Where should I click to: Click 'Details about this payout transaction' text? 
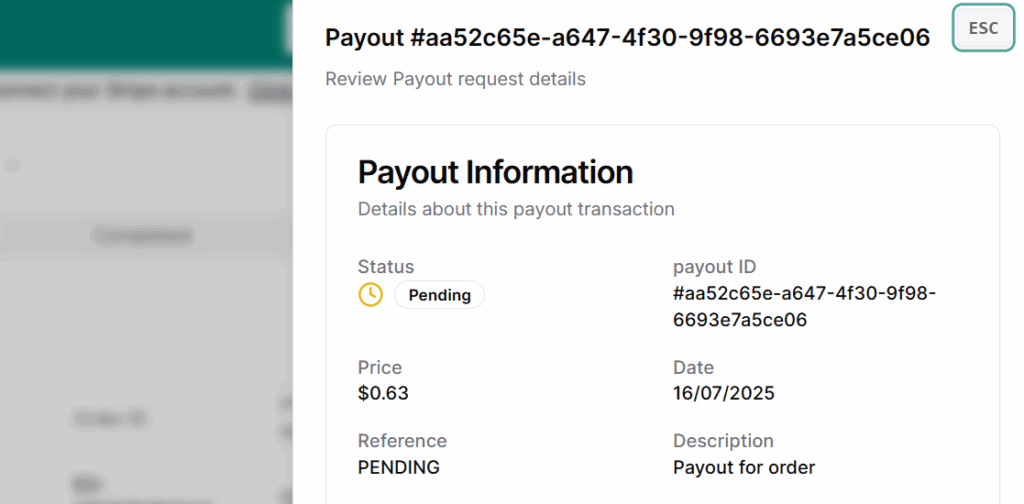(x=516, y=209)
